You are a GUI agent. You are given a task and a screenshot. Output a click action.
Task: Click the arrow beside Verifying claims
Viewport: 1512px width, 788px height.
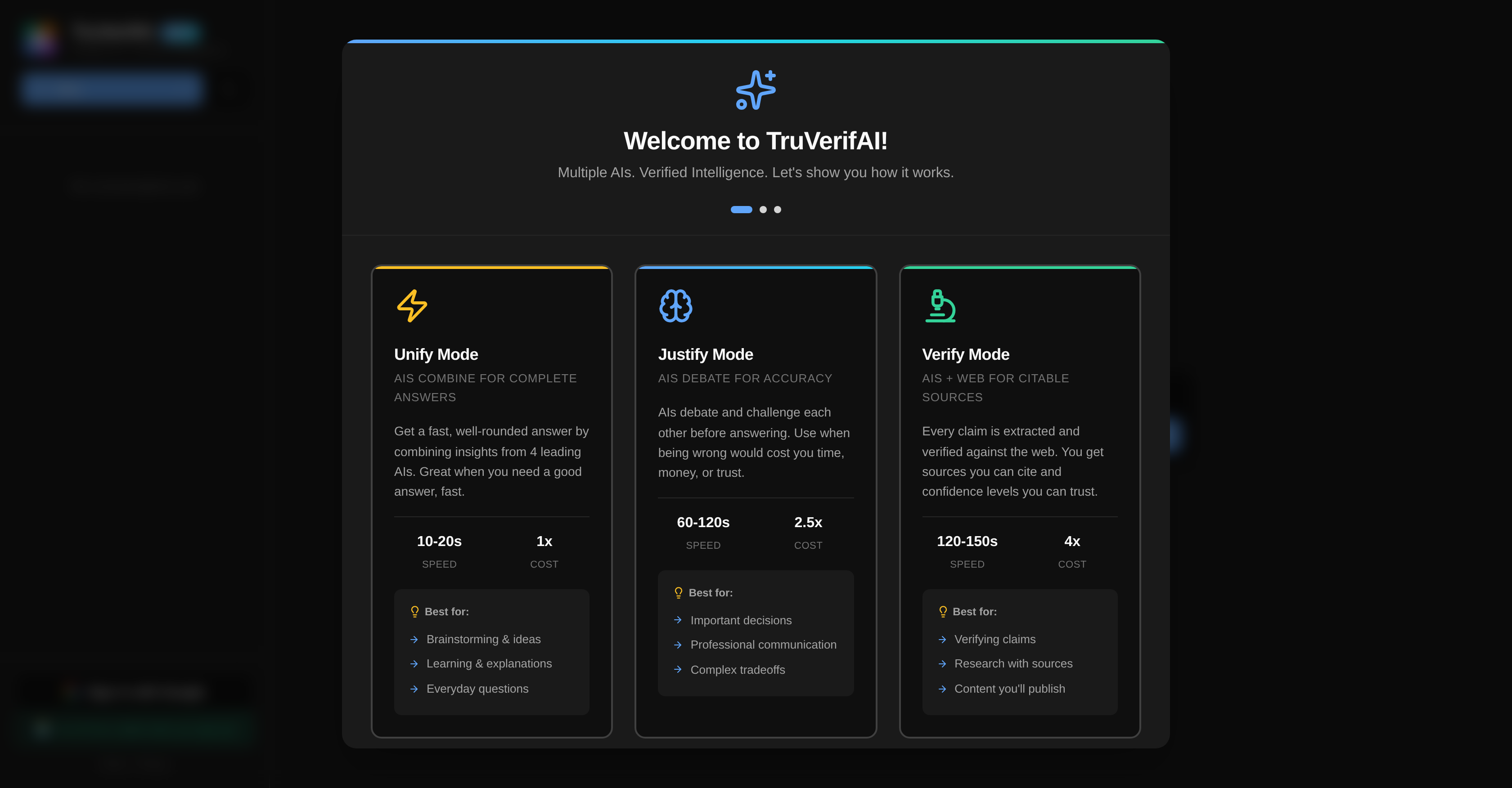pos(943,640)
